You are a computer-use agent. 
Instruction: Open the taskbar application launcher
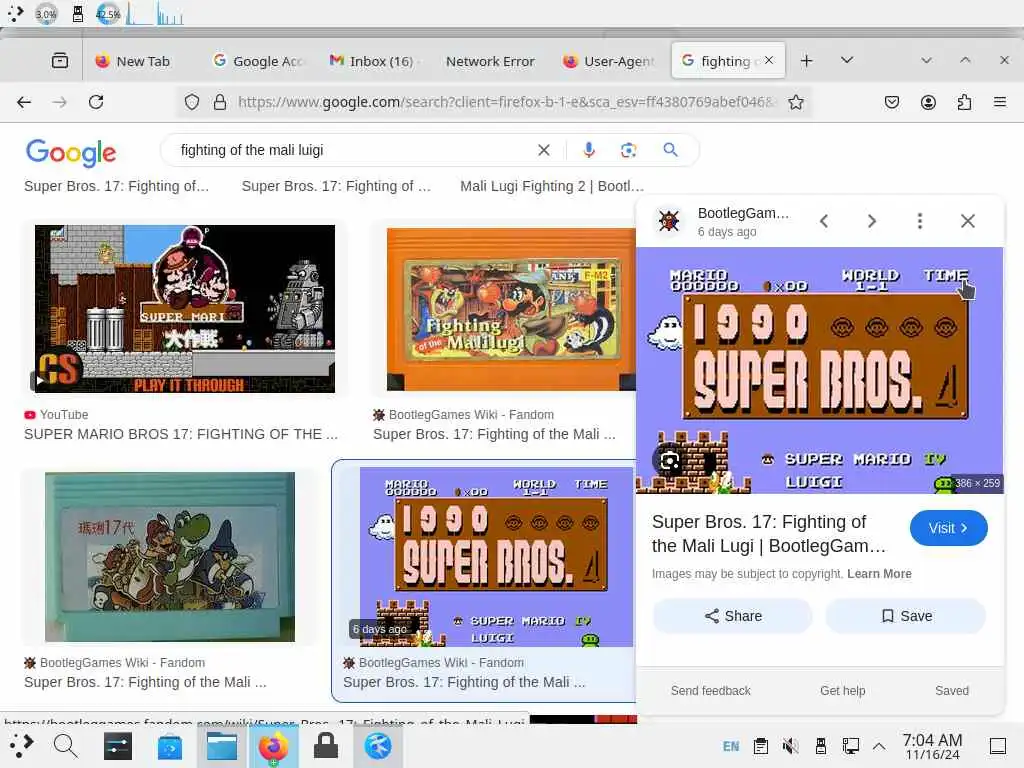pyautogui.click(x=21, y=745)
